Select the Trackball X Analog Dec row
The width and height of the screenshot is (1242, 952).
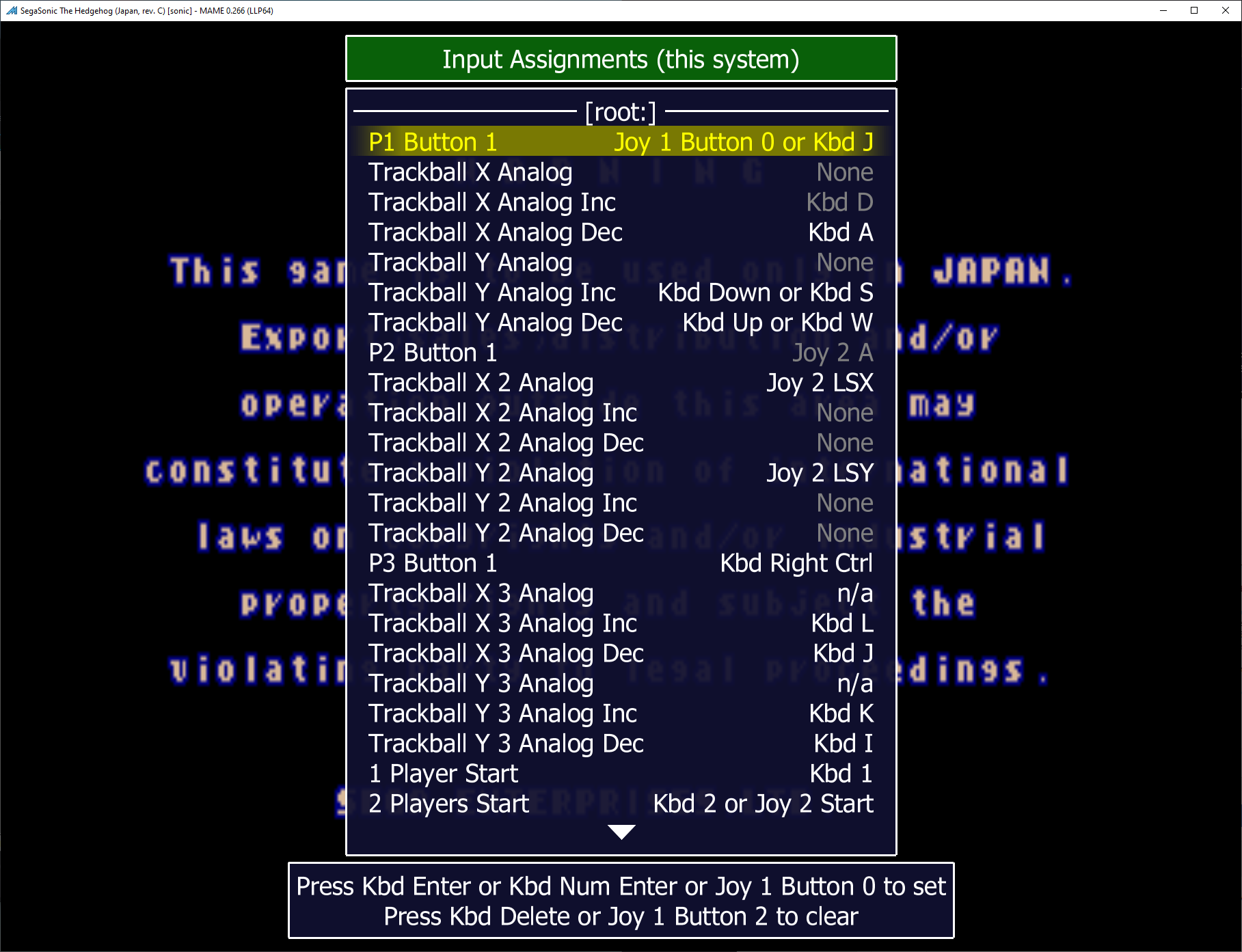[621, 232]
